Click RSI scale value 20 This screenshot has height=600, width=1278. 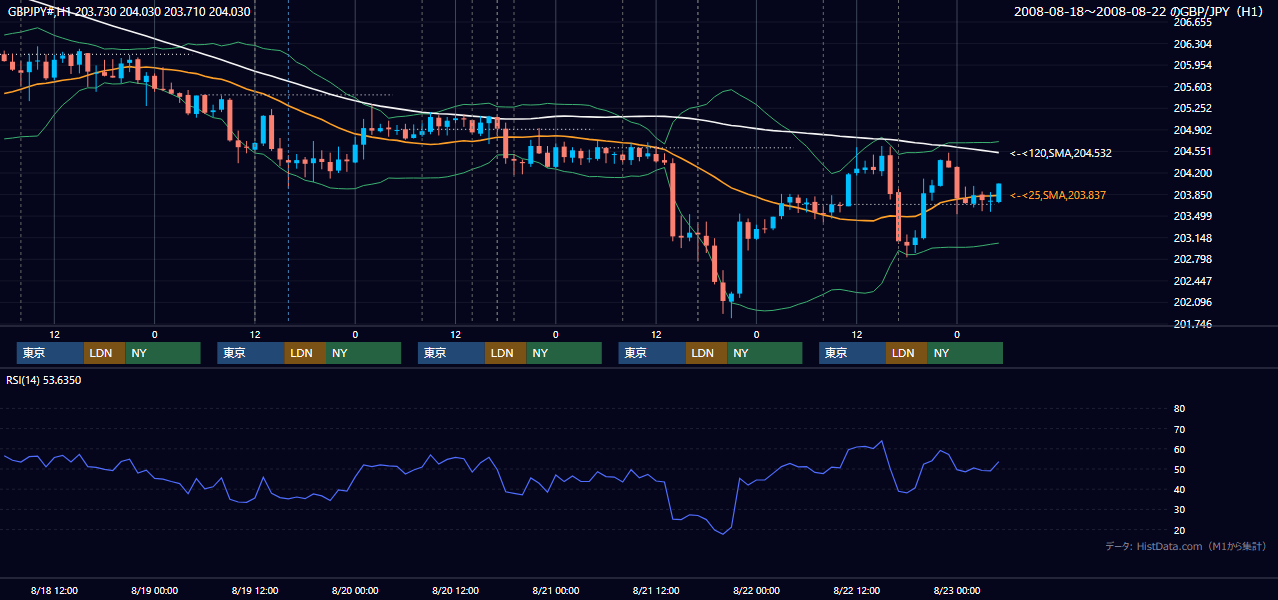coord(1179,530)
